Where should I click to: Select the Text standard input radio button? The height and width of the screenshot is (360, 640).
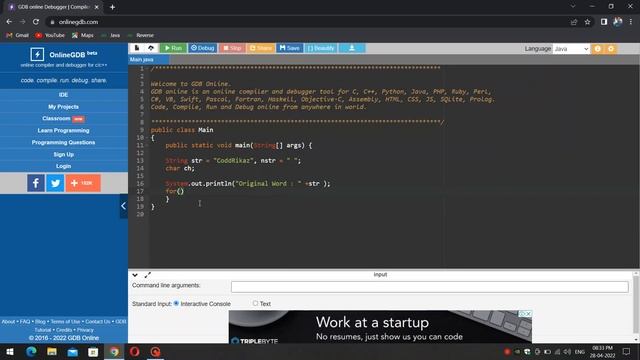coord(255,303)
